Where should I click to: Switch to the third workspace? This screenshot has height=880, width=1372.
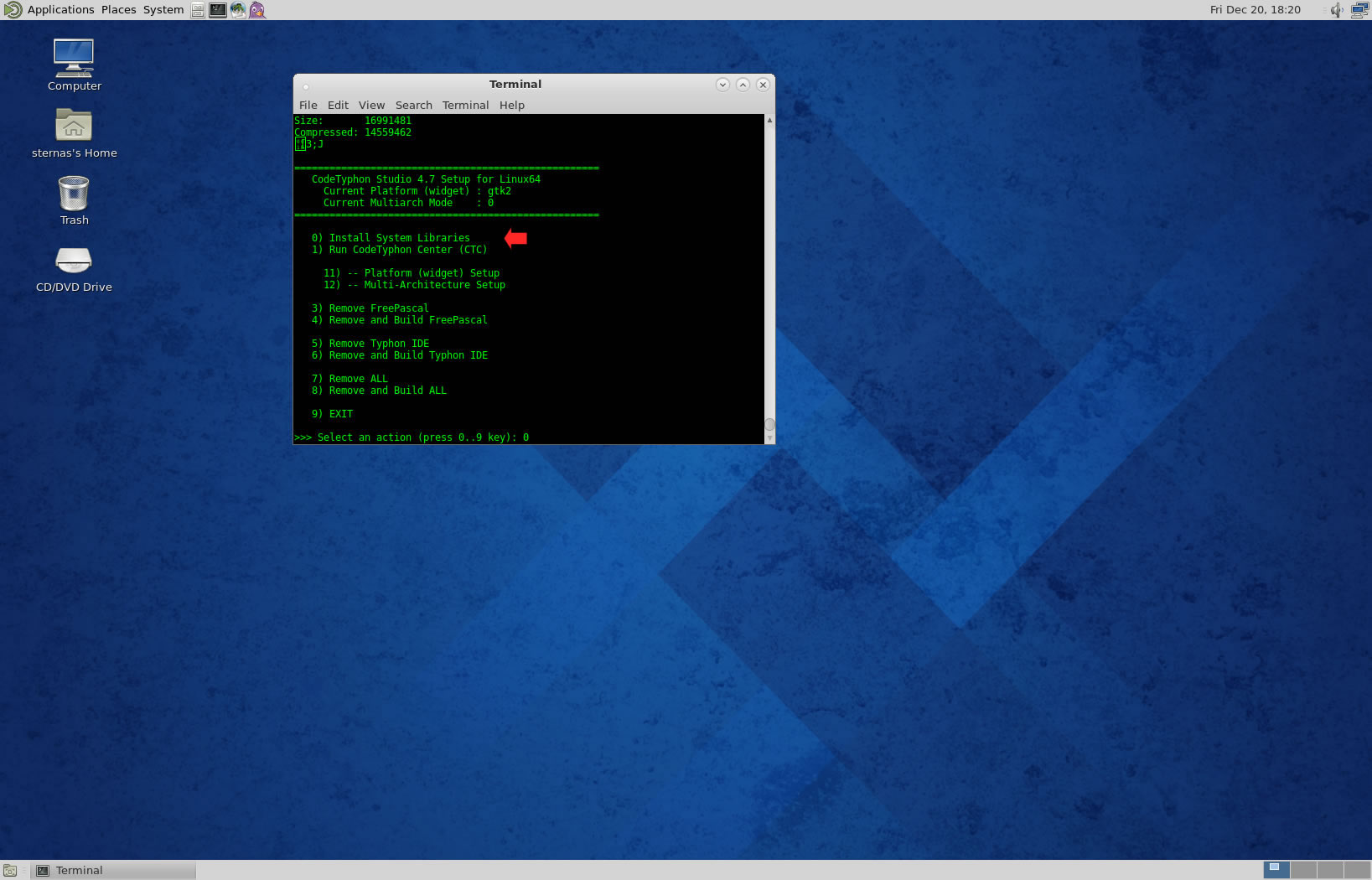tap(1330, 870)
